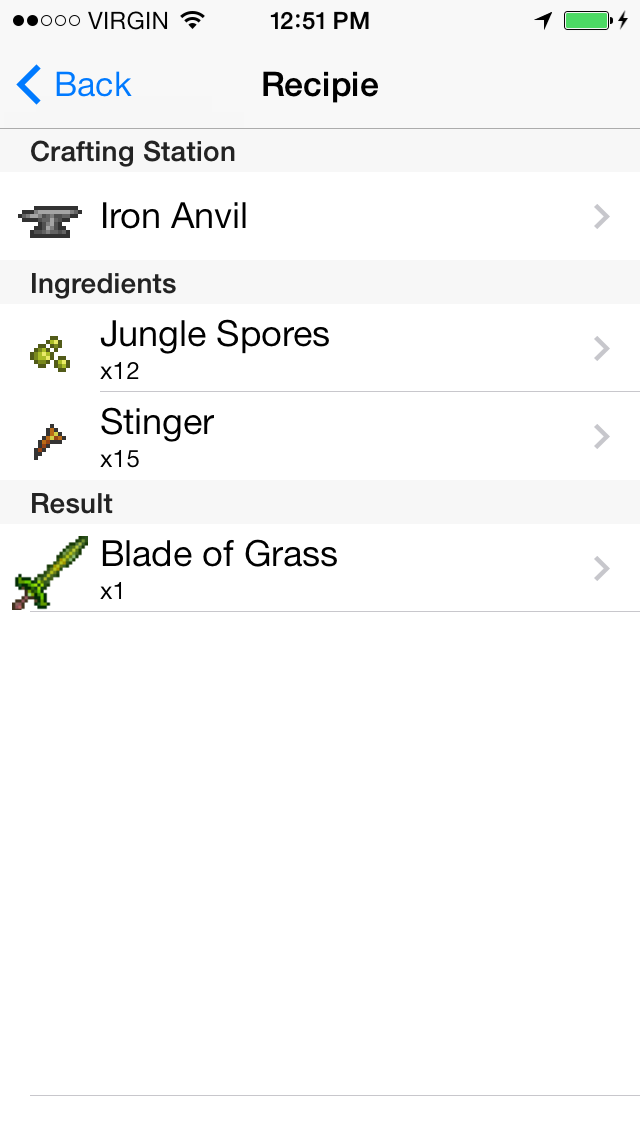
Task: Tap the Jungle Spores icon
Action: 49,352
